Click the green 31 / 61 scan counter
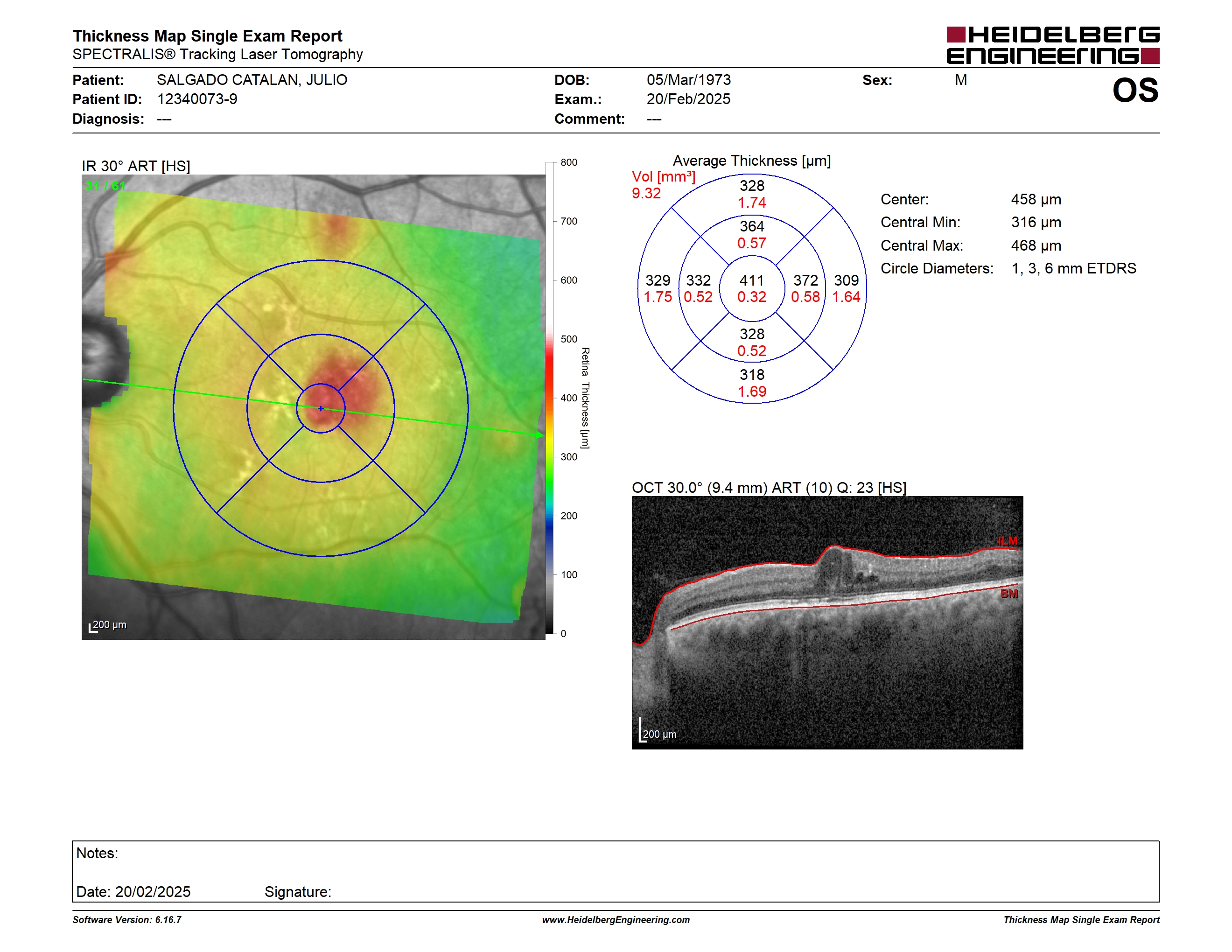The height and width of the screenshot is (952, 1232). point(105,186)
